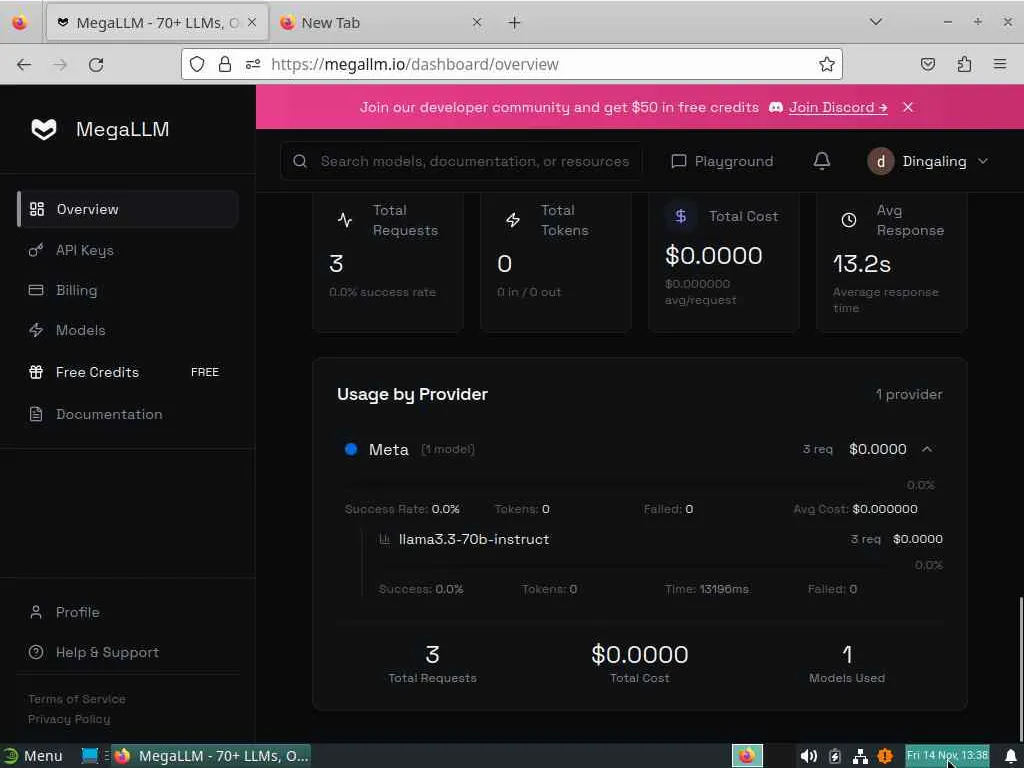Screen dimensions: 1024x768
Task: Go back in browser history
Action: pos(24,65)
